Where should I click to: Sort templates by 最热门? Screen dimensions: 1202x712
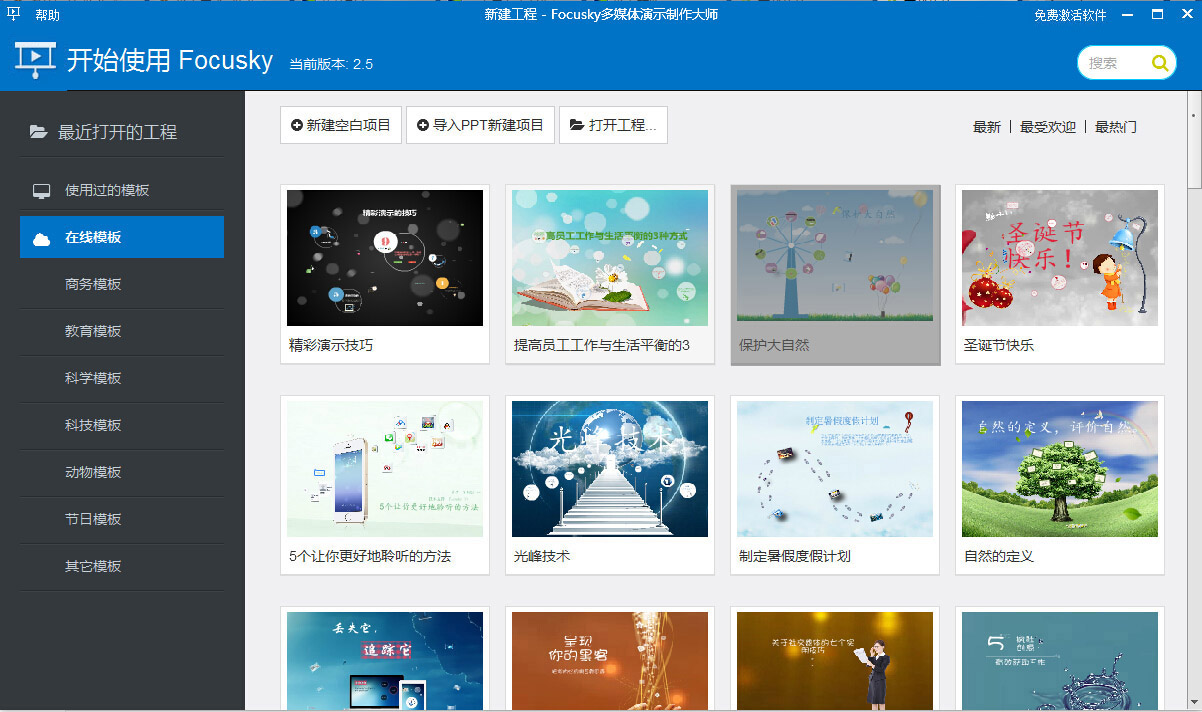click(1116, 127)
